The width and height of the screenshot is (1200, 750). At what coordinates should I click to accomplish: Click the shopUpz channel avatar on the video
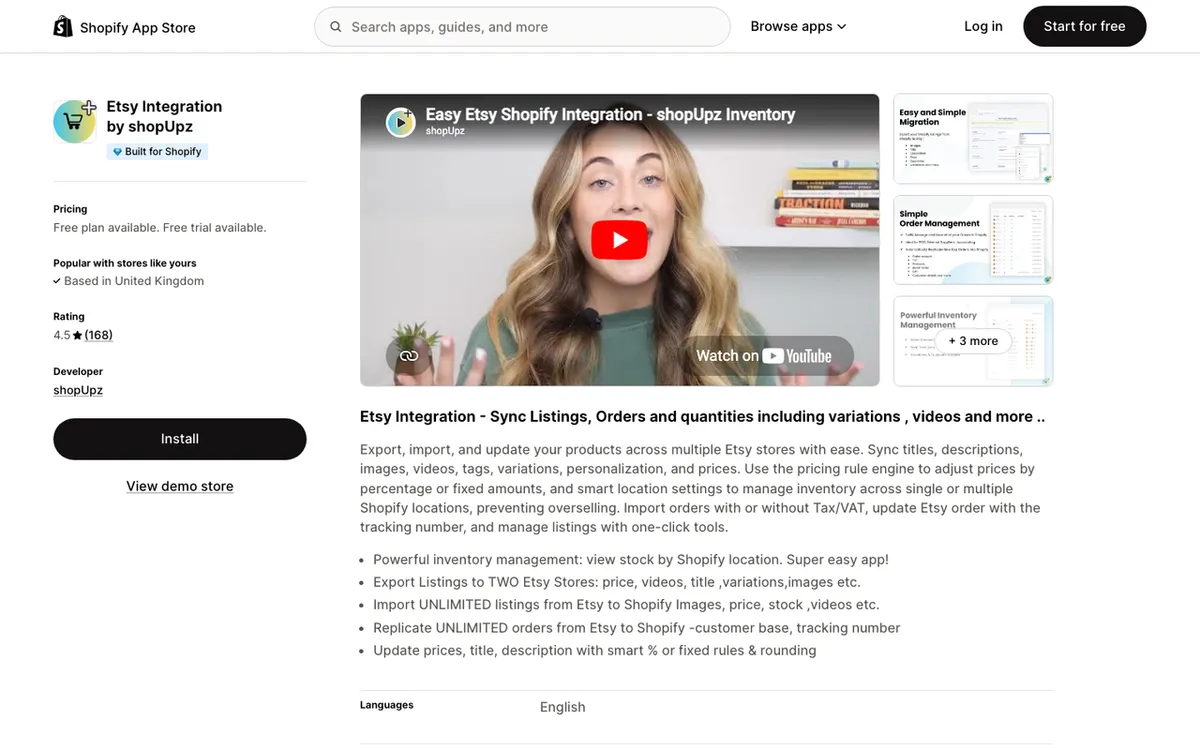tap(401, 122)
